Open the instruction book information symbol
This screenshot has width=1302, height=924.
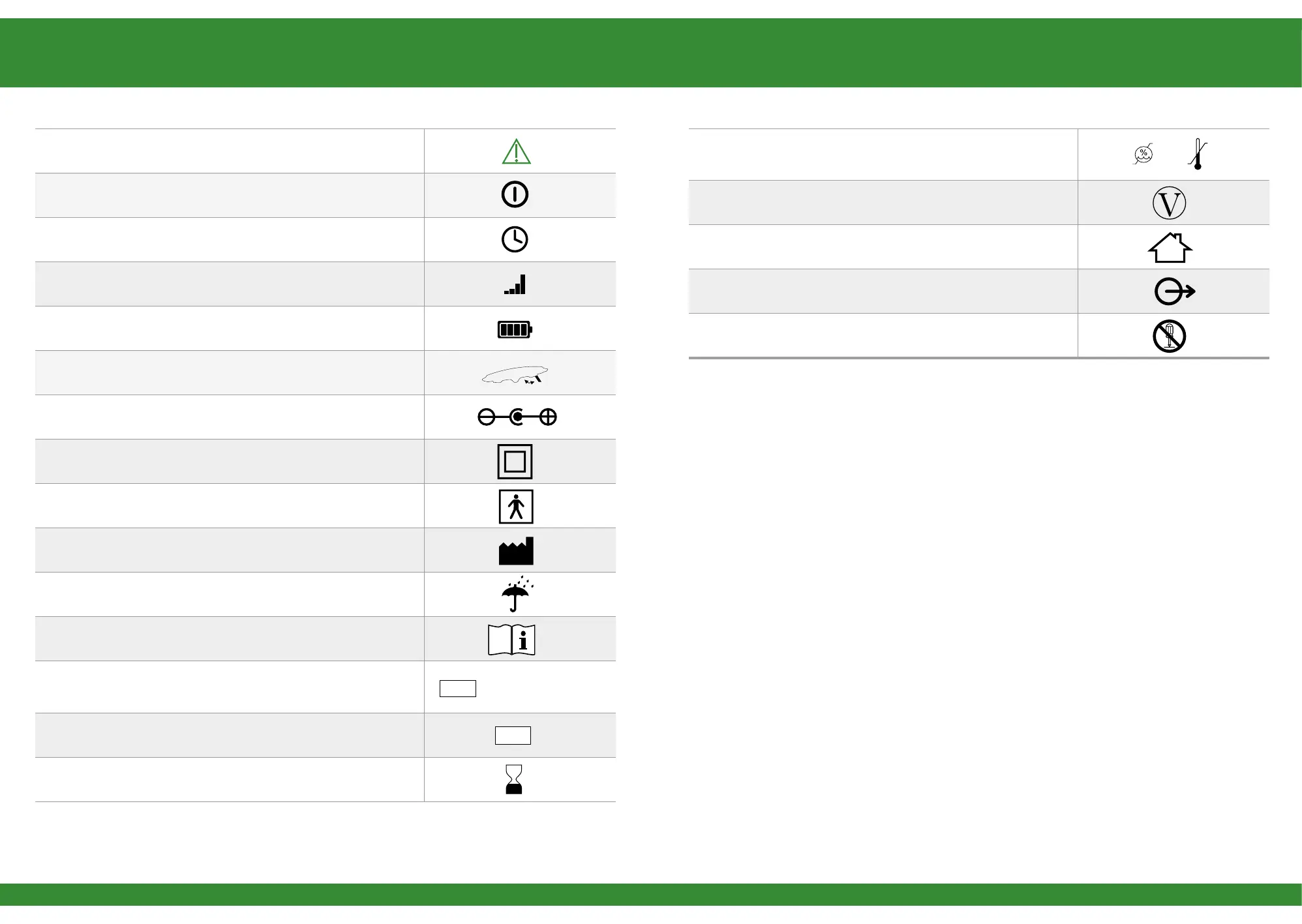click(x=511, y=640)
